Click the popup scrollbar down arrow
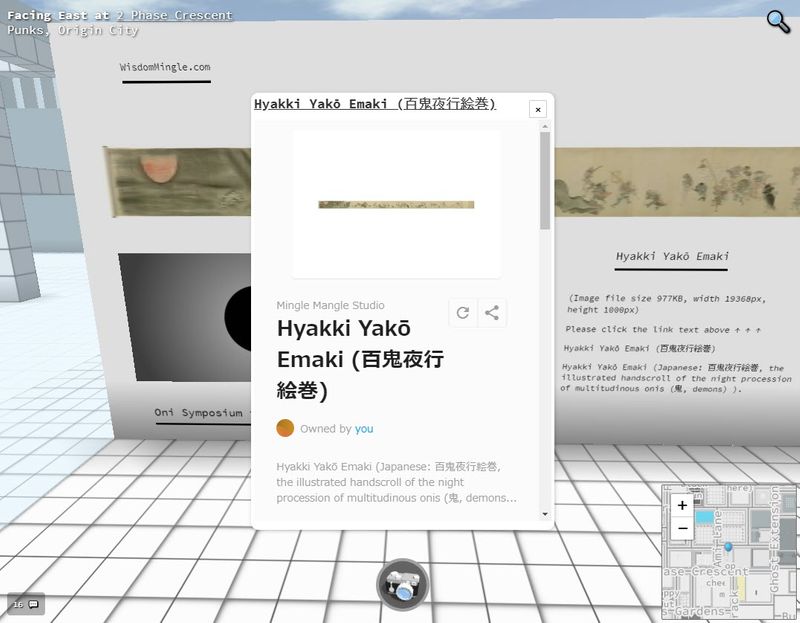Image resolution: width=800 pixels, height=623 pixels. [x=545, y=514]
